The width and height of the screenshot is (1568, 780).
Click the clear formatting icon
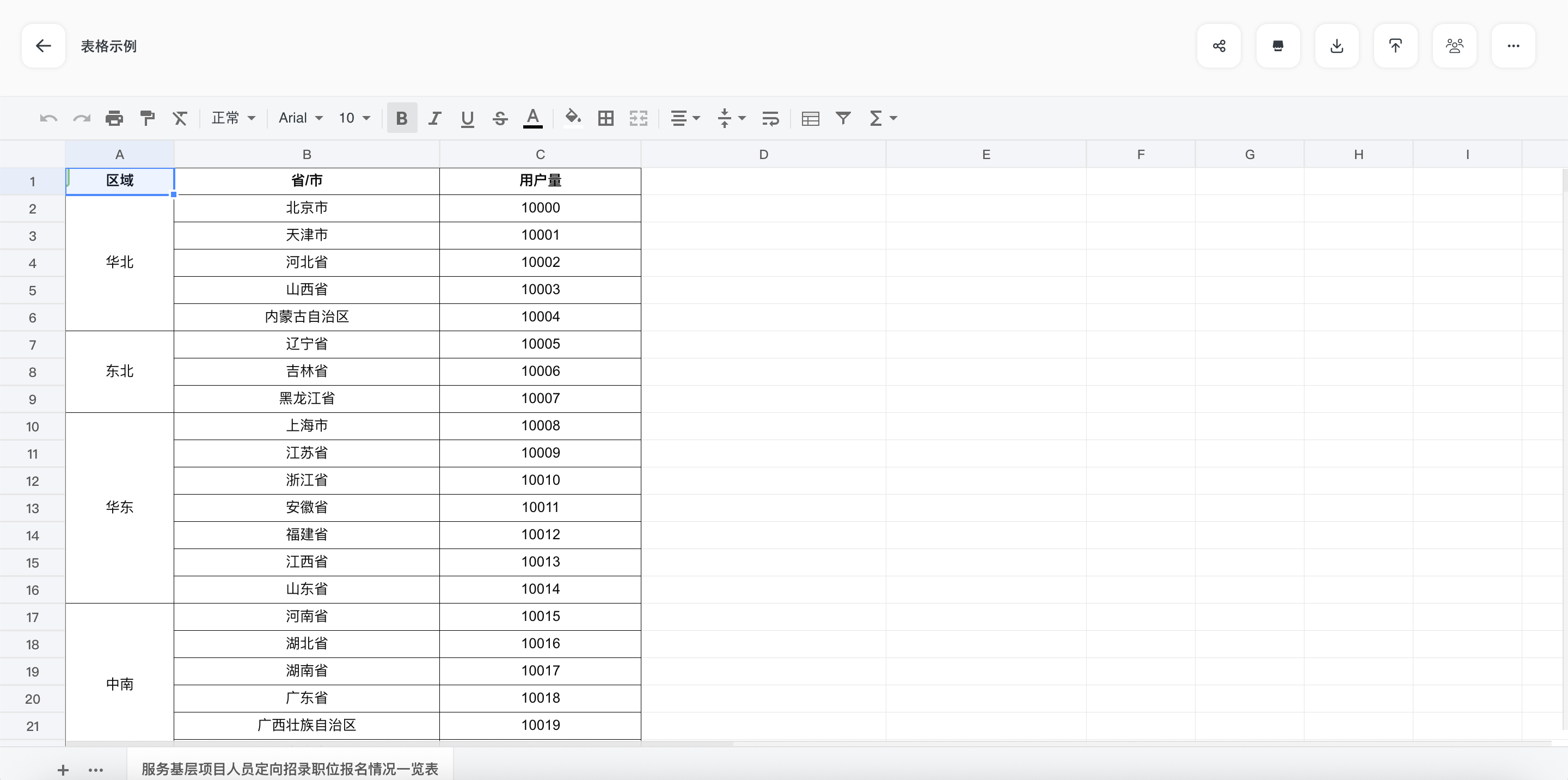(x=180, y=118)
